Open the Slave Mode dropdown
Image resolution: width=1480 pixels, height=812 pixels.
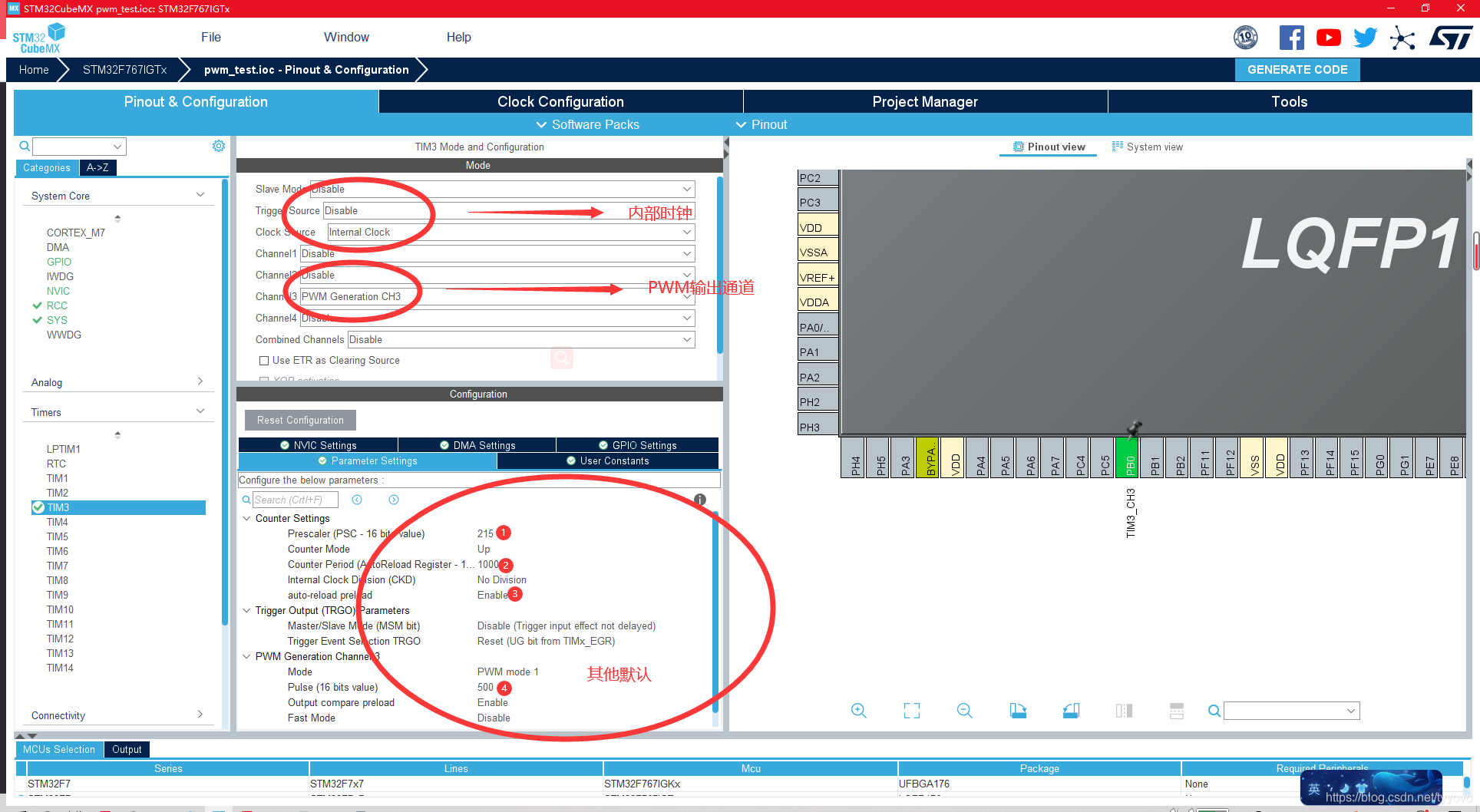click(502, 189)
